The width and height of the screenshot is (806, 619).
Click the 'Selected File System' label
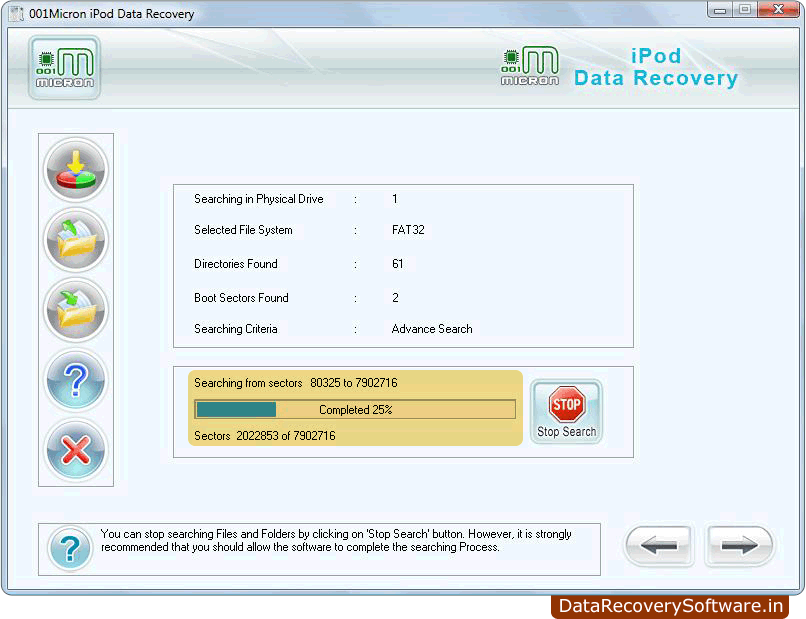(243, 230)
